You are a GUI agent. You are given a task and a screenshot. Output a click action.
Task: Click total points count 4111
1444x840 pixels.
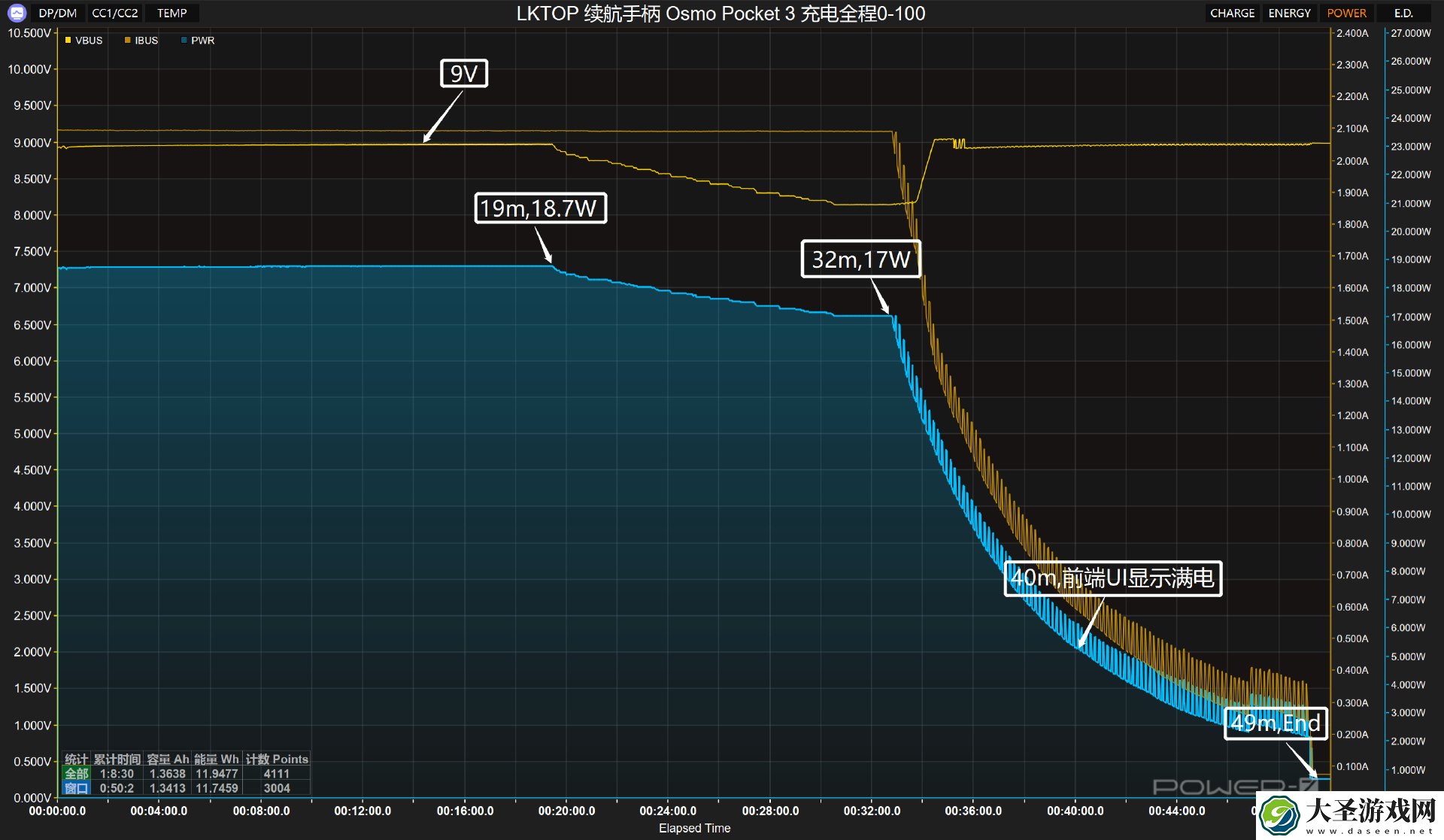[277, 774]
